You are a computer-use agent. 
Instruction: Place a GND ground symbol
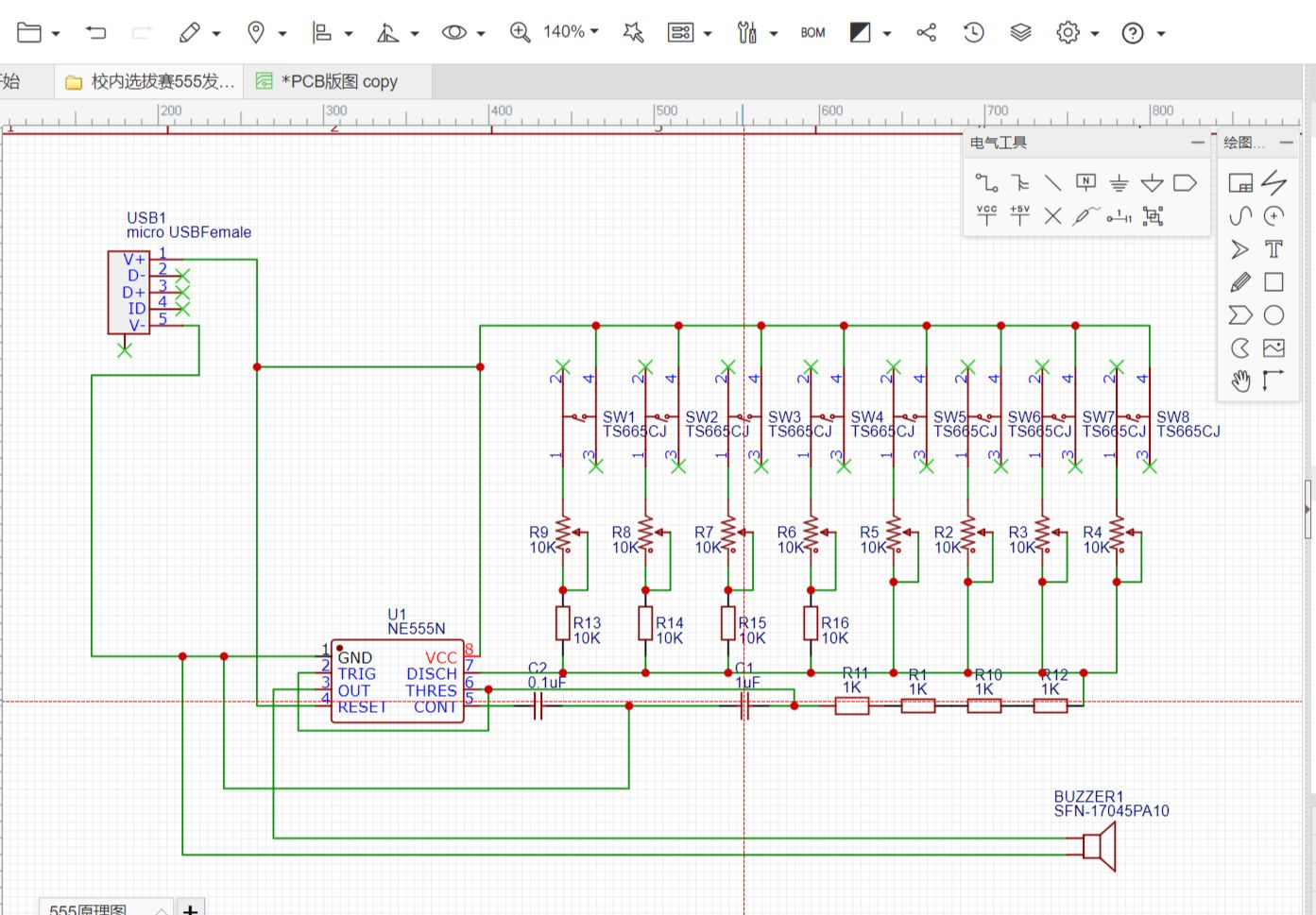click(1119, 182)
